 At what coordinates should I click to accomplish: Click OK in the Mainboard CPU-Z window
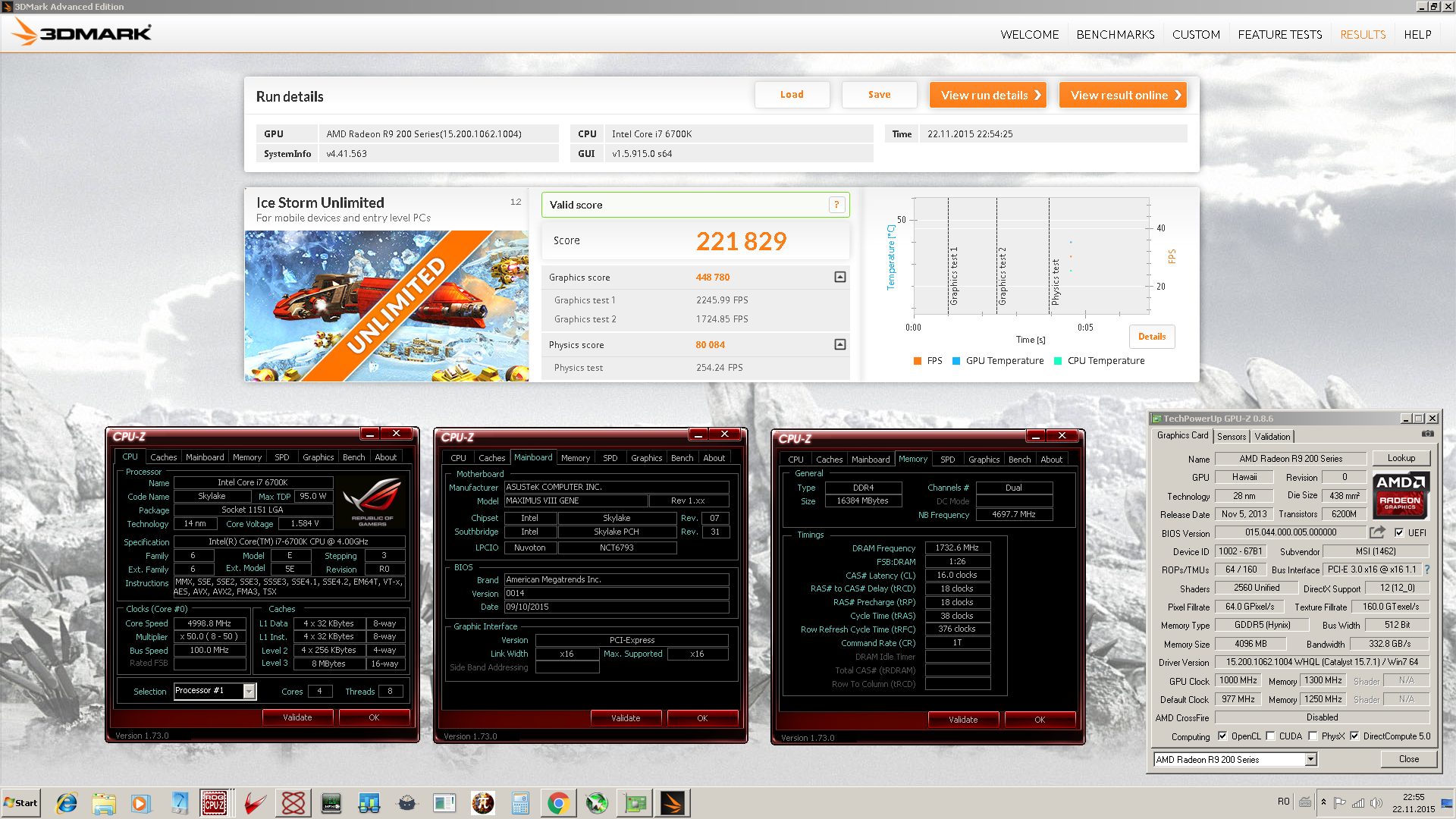tap(702, 718)
